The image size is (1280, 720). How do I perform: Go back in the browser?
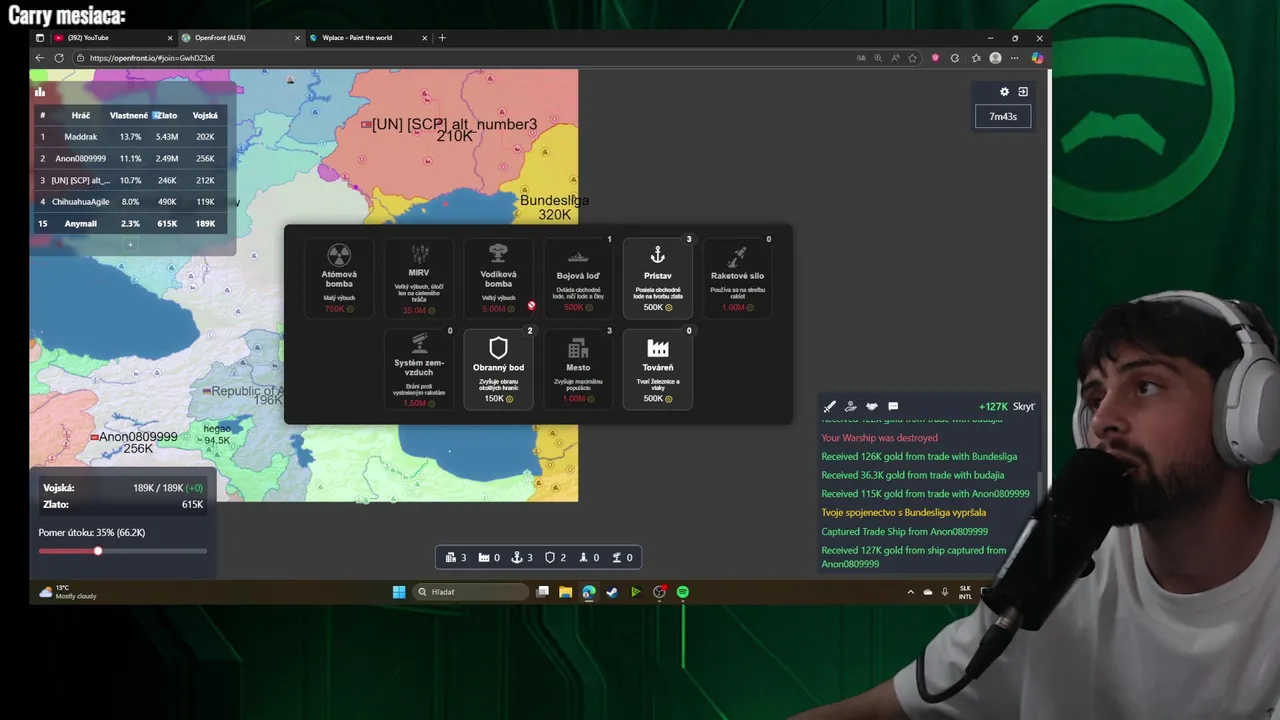coord(39,58)
